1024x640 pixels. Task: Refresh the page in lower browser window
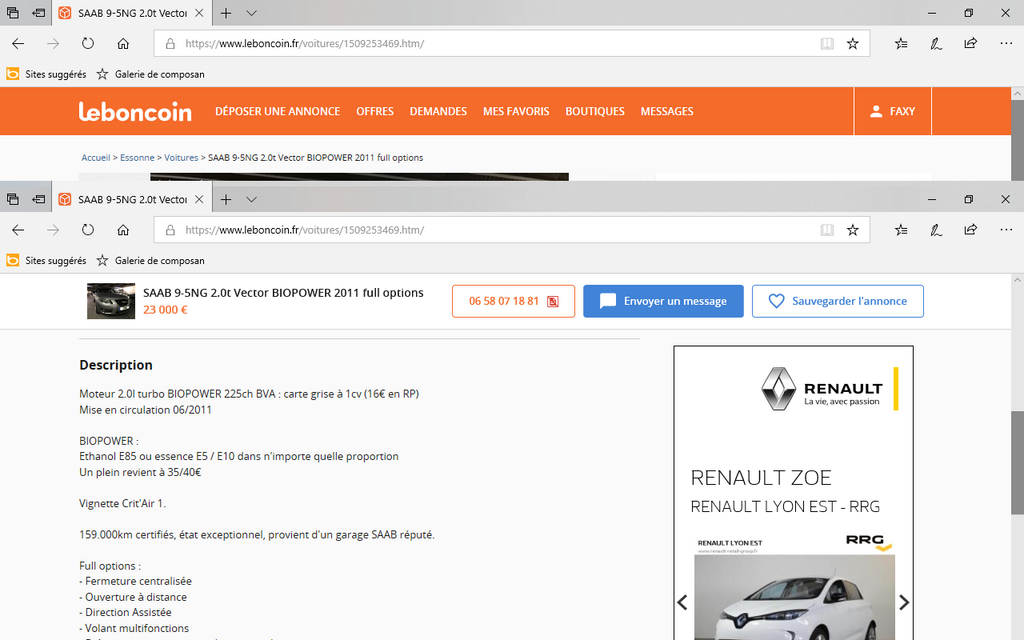(88, 230)
